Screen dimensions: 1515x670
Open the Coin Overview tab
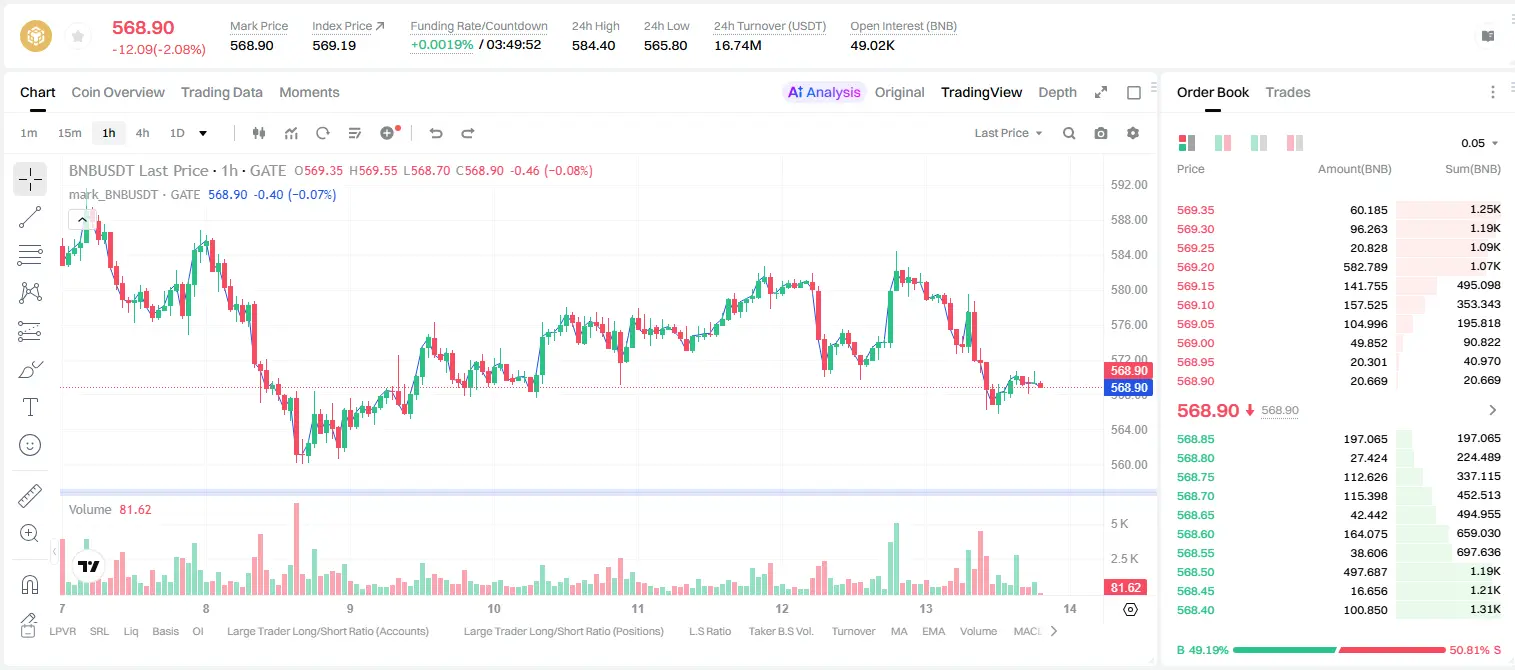[x=118, y=92]
